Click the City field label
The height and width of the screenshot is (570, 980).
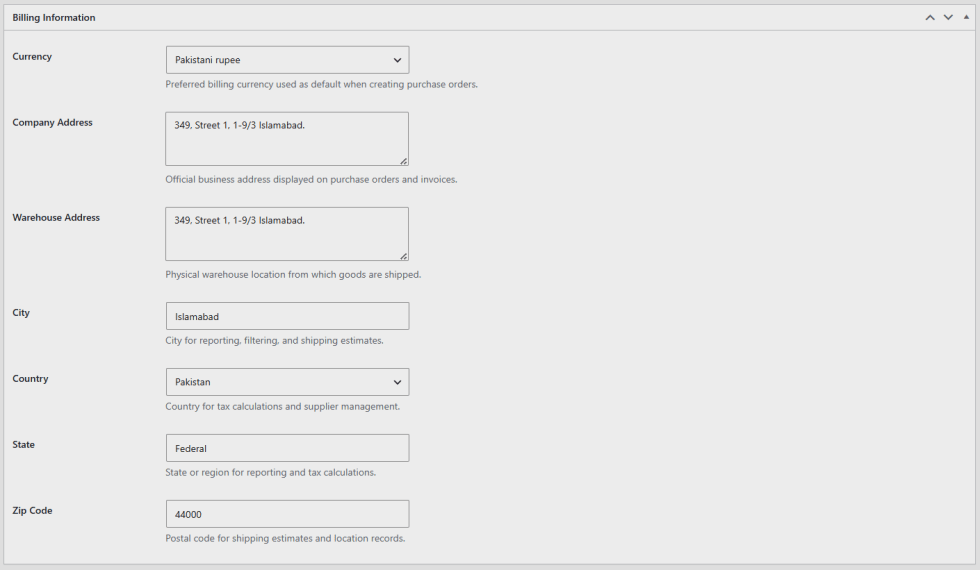(21, 312)
